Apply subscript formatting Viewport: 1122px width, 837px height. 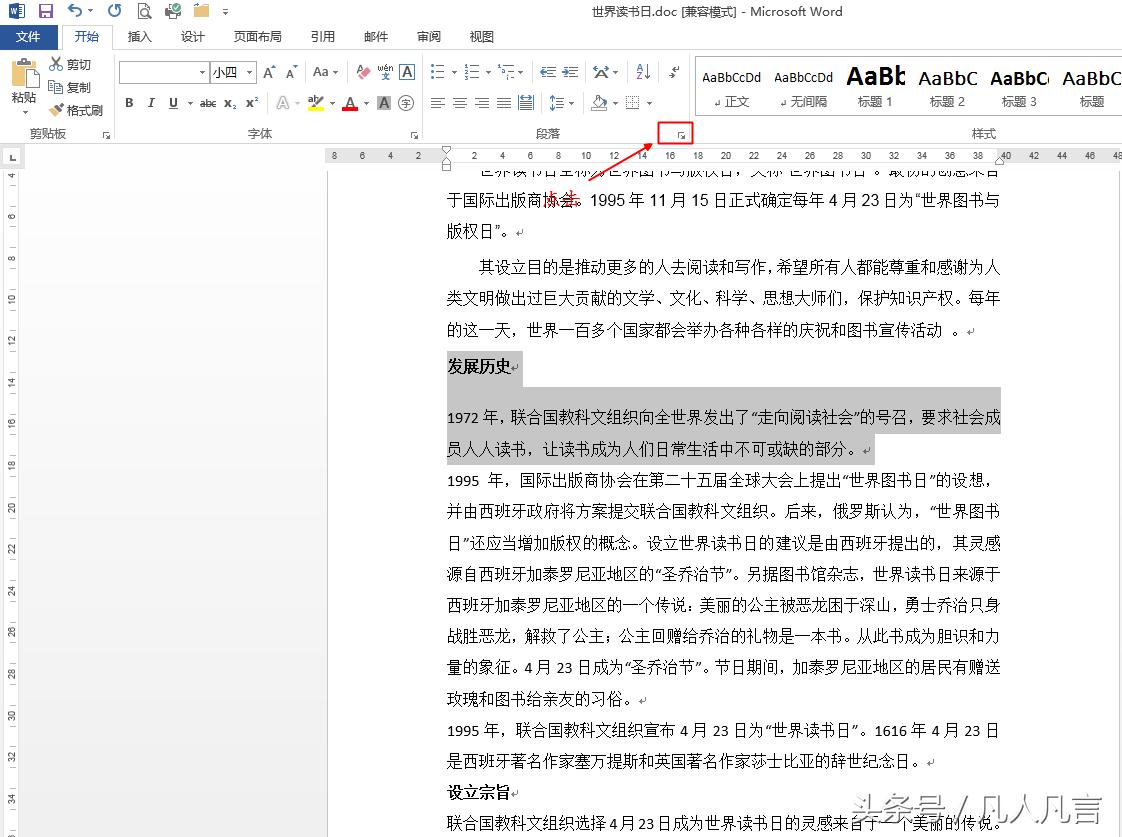coord(230,103)
